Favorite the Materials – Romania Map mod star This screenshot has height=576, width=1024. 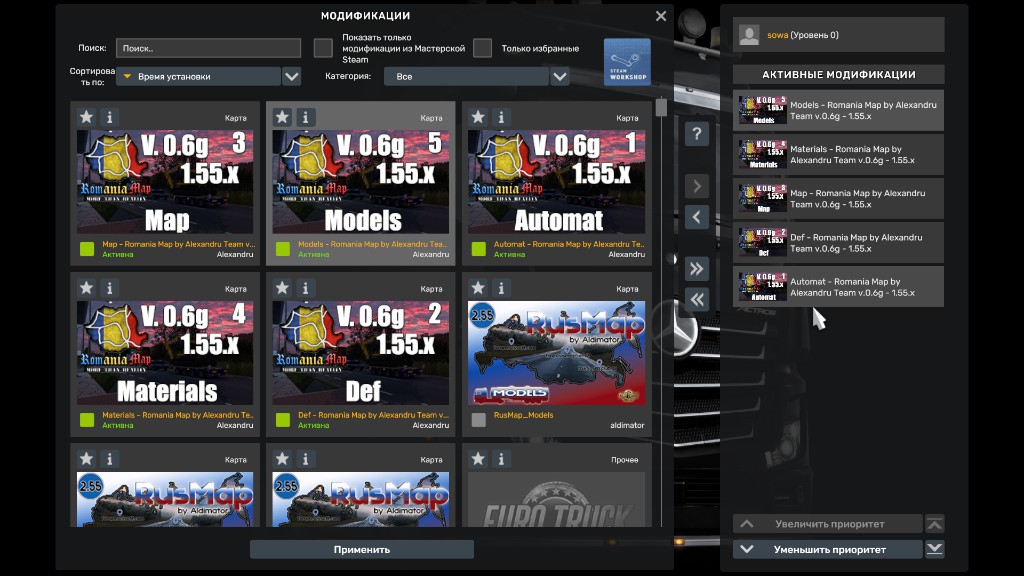(x=86, y=288)
